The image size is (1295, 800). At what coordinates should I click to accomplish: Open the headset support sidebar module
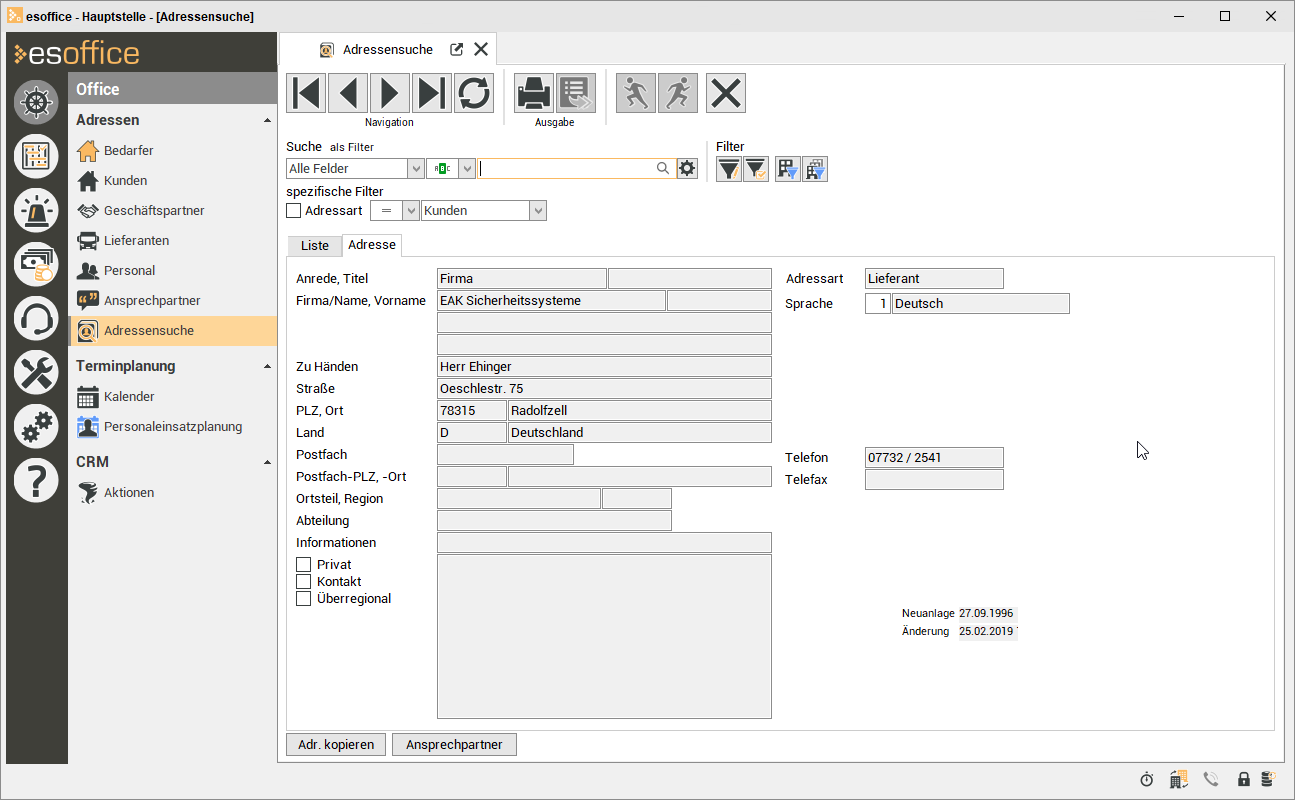[x=36, y=318]
